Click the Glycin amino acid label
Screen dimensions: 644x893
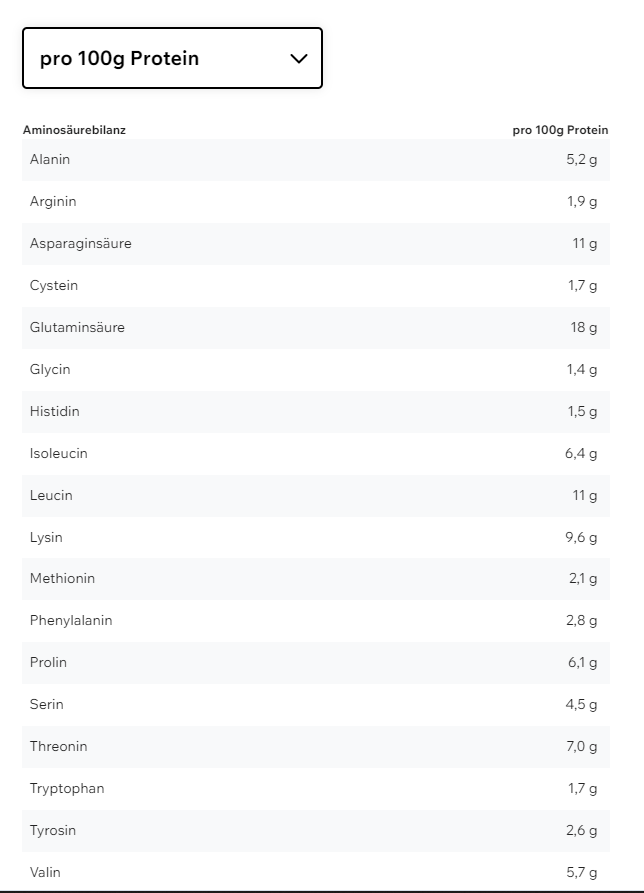coord(50,369)
